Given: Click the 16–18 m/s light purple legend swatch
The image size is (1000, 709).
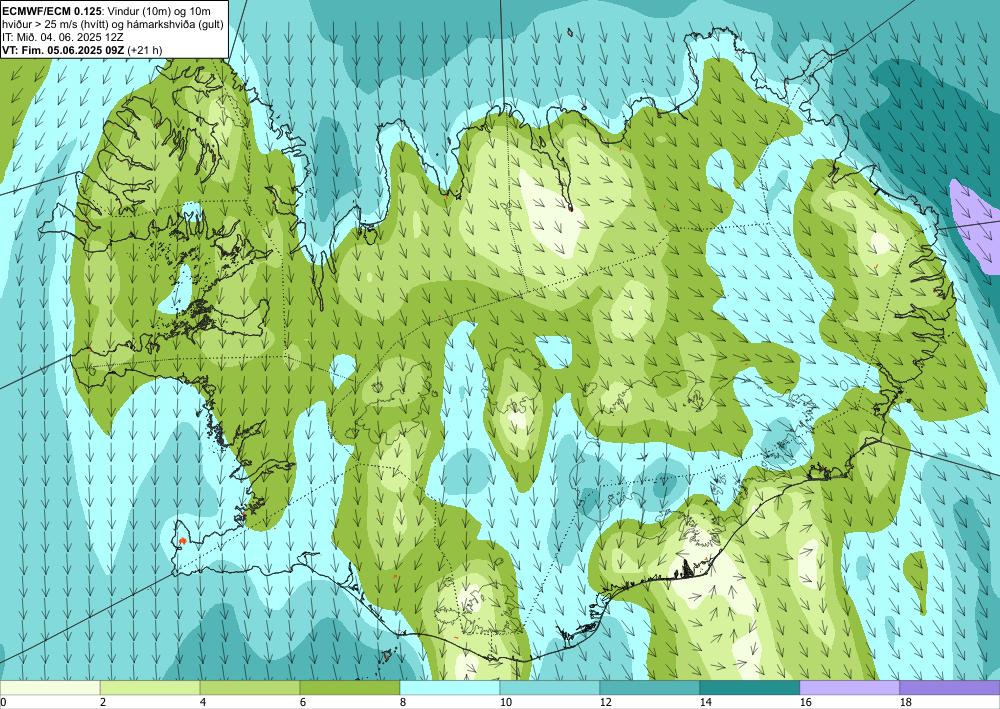Looking at the screenshot, I should tap(849, 688).
